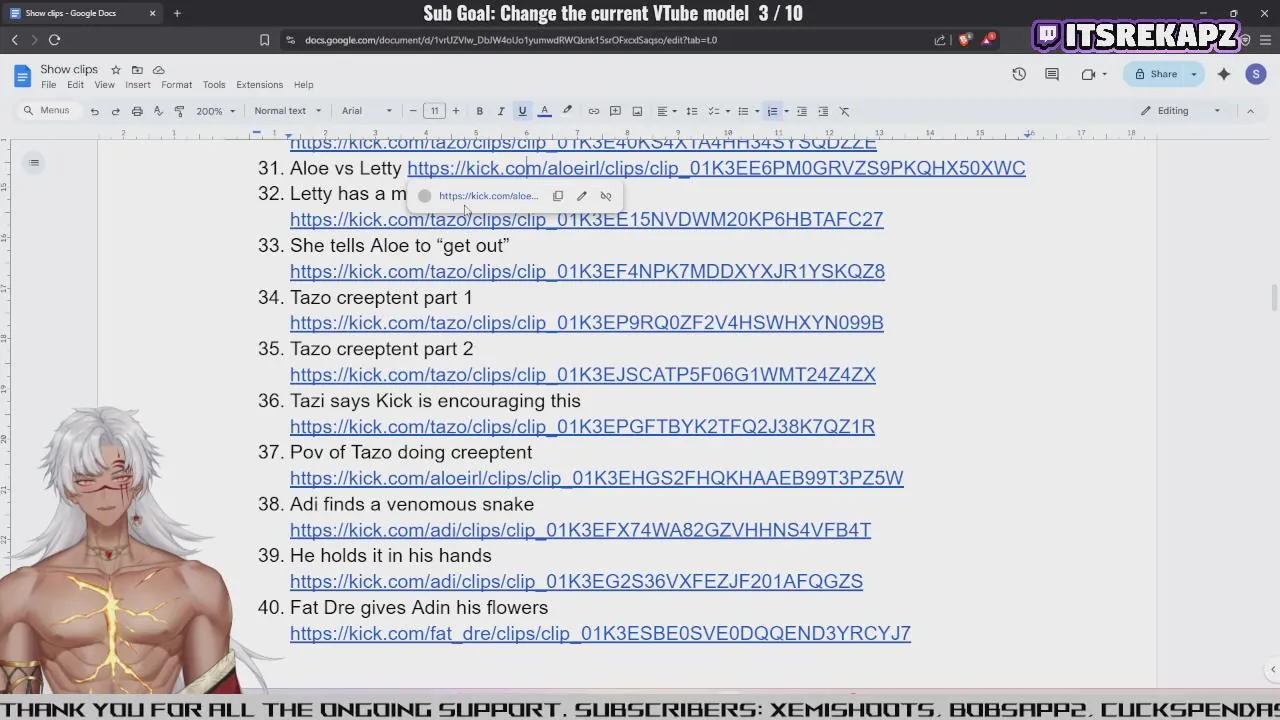Open the Gemini sparkle assistant
The height and width of the screenshot is (720, 1280).
point(1223,74)
